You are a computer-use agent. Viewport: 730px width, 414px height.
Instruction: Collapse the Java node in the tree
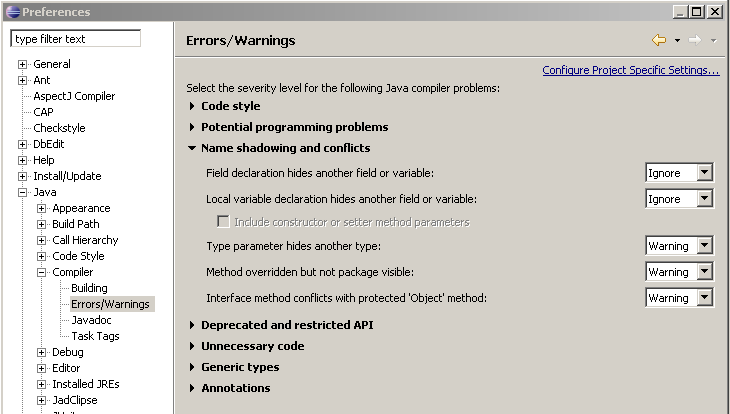(x=23, y=192)
